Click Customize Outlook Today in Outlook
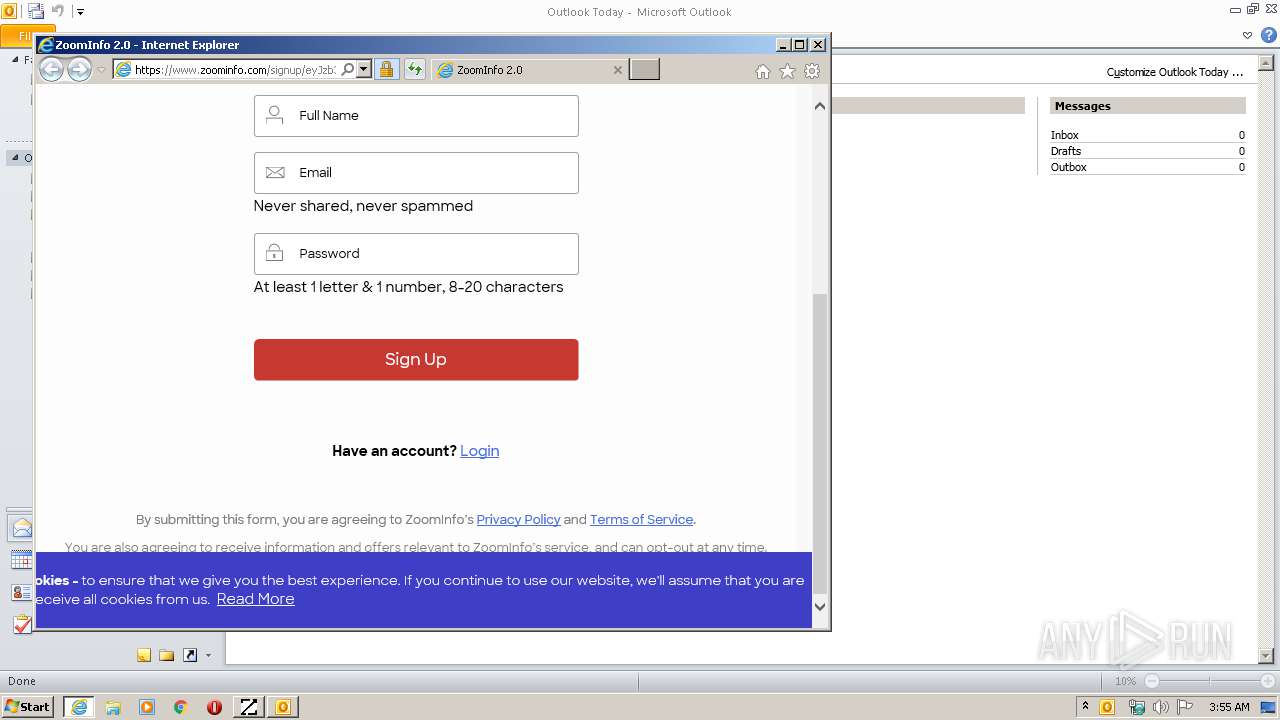Screen dimensions: 1280x720 (x=1175, y=72)
